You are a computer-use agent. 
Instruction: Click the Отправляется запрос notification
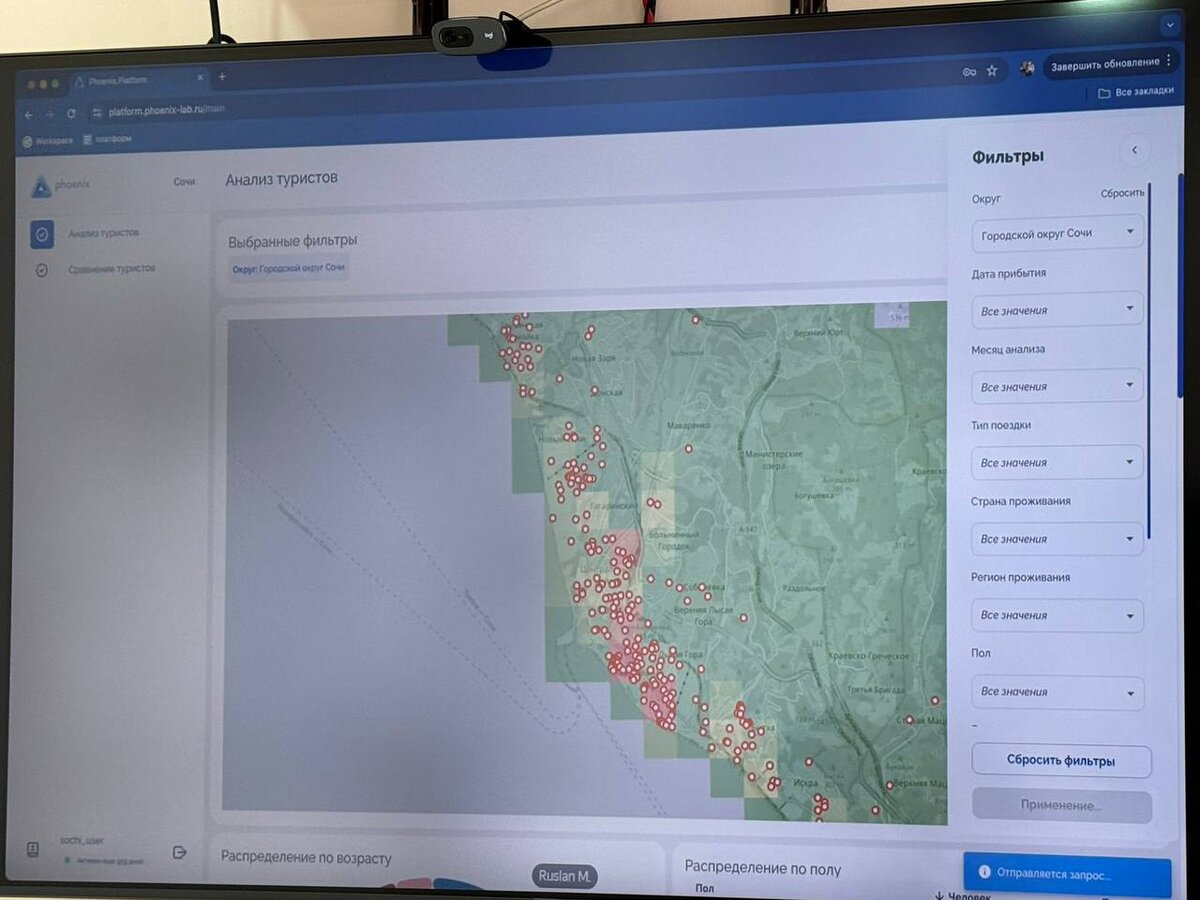(1067, 874)
